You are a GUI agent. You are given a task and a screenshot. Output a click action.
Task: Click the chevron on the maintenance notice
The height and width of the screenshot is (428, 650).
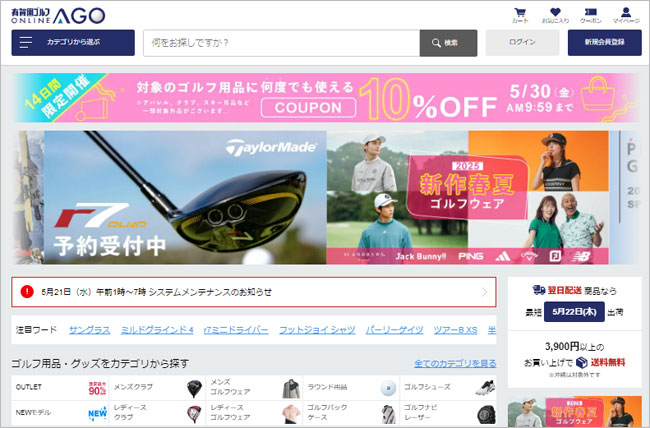[485, 292]
